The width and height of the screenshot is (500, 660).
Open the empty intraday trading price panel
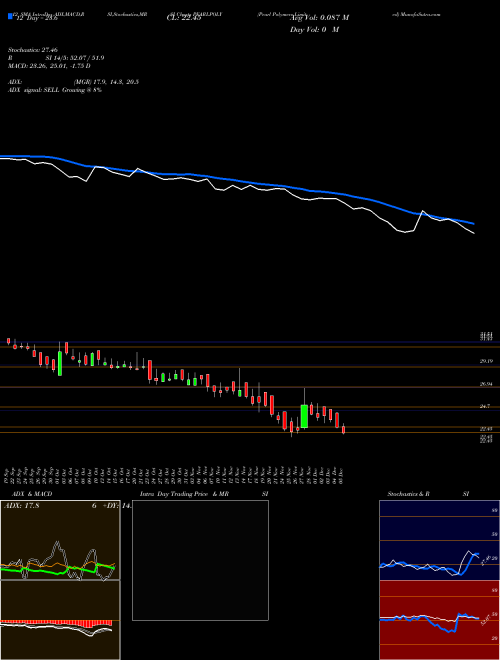click(x=200, y=560)
